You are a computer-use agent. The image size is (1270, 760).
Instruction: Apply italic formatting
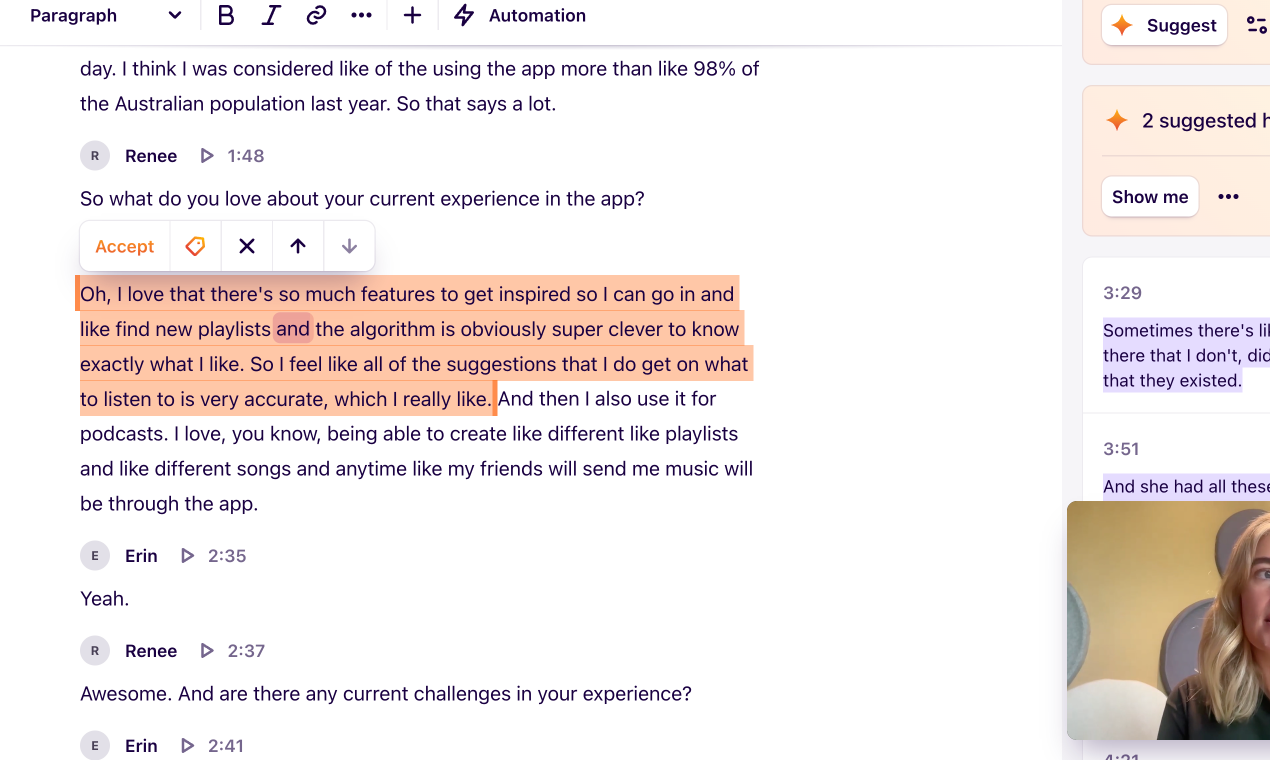click(271, 16)
